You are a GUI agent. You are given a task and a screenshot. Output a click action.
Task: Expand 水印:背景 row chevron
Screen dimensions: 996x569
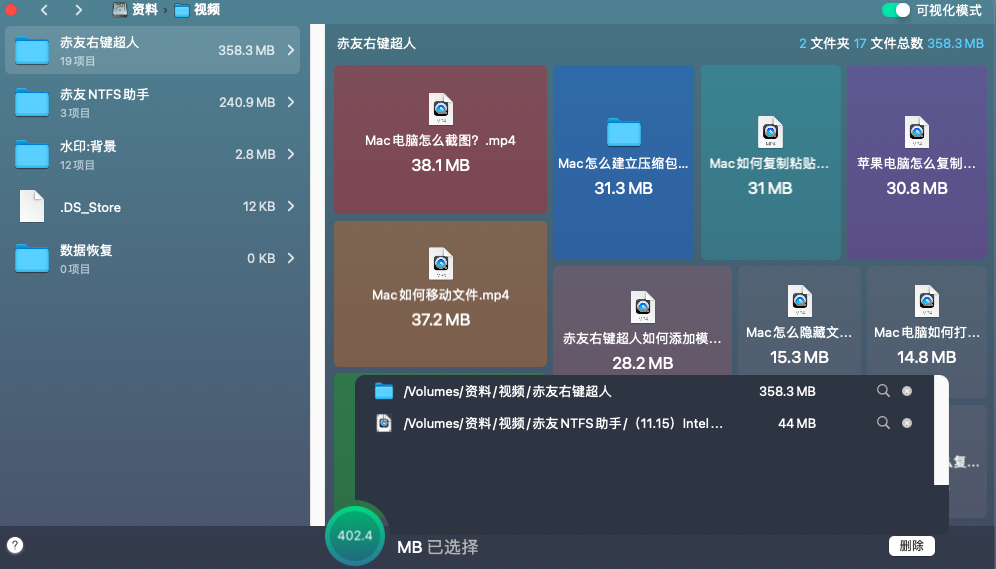click(291, 154)
